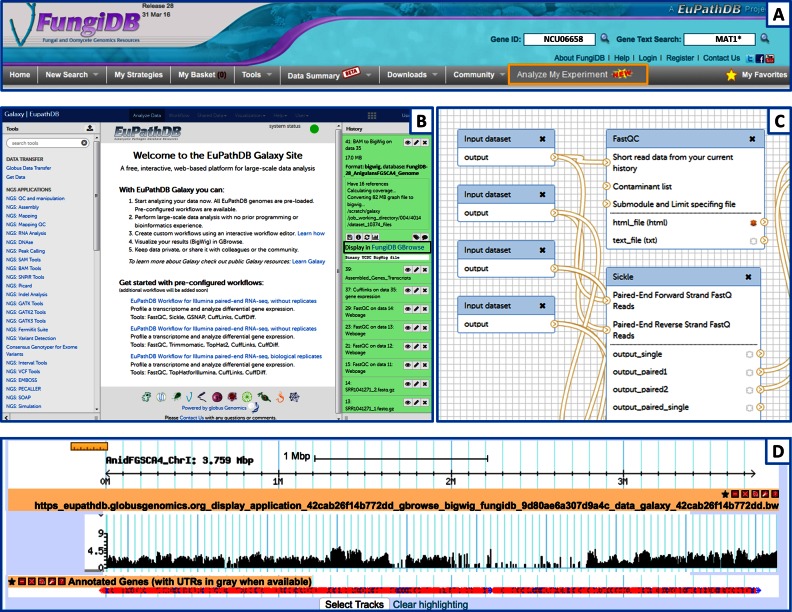Click the Select Tracks button
This screenshot has height=612, width=792.
coord(355,604)
